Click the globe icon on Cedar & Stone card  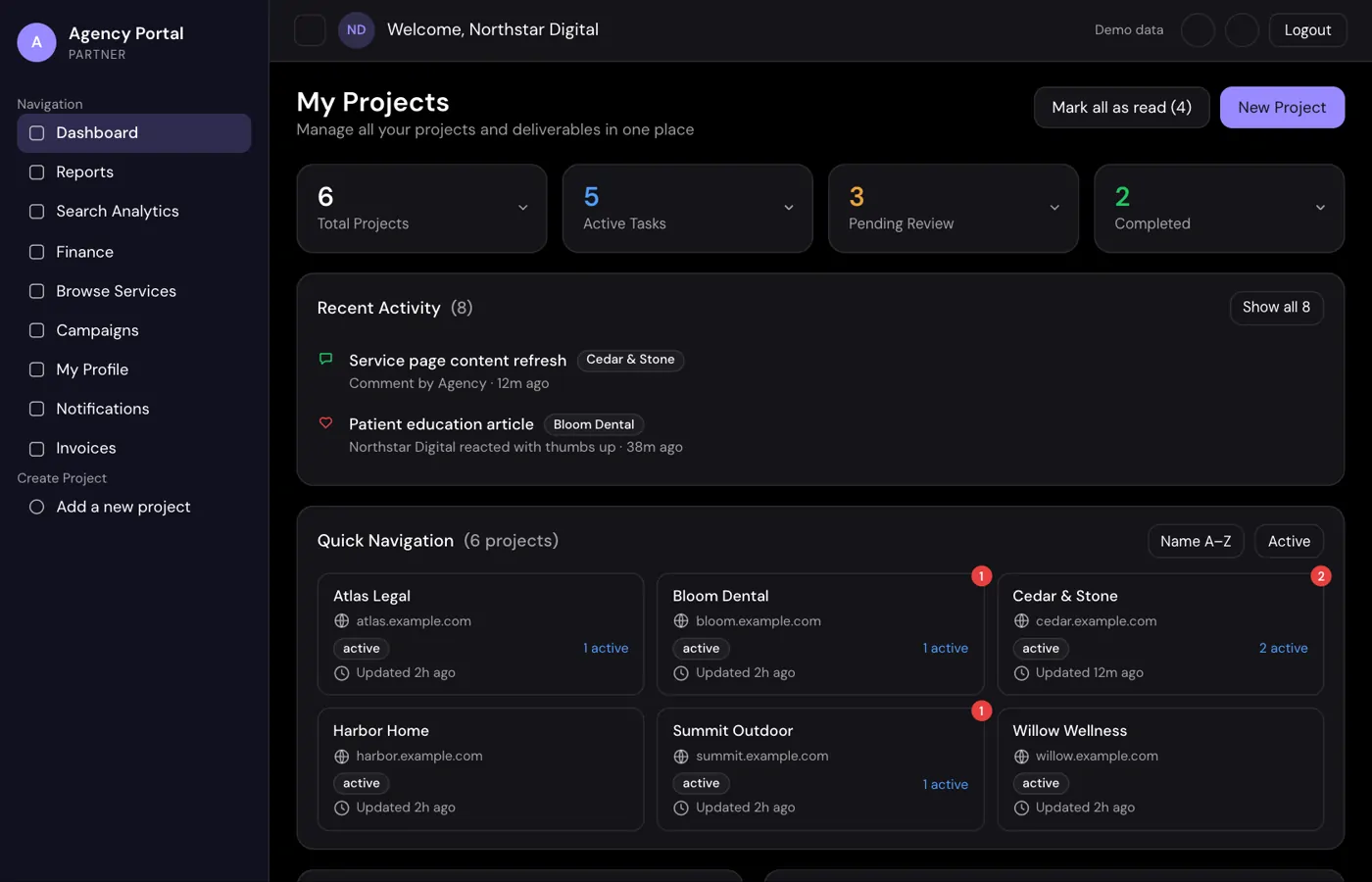[x=1021, y=621]
